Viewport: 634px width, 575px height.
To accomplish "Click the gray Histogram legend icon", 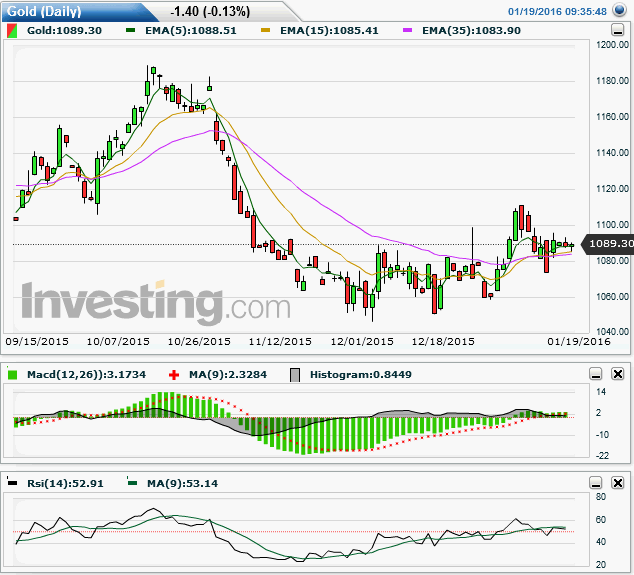I will tap(295, 375).
